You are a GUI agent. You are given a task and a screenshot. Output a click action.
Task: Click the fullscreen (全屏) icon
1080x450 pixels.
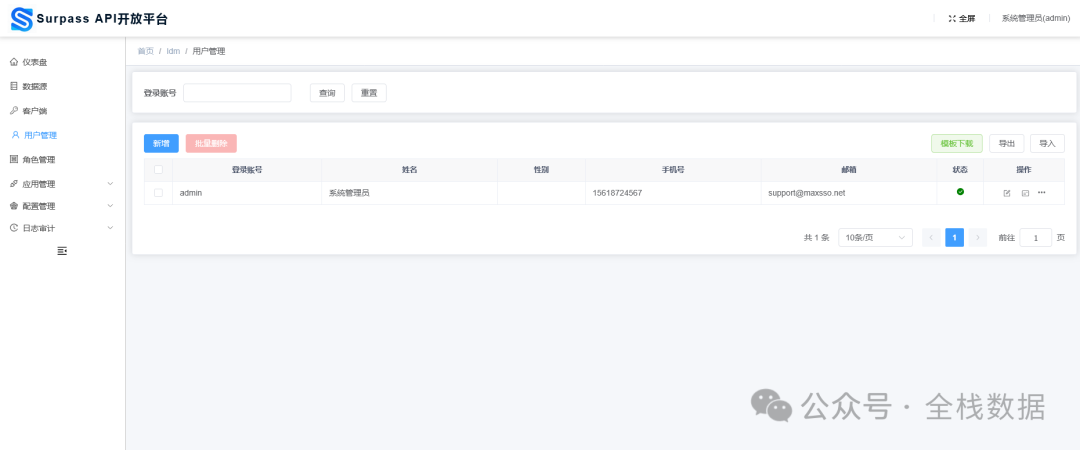coord(952,18)
